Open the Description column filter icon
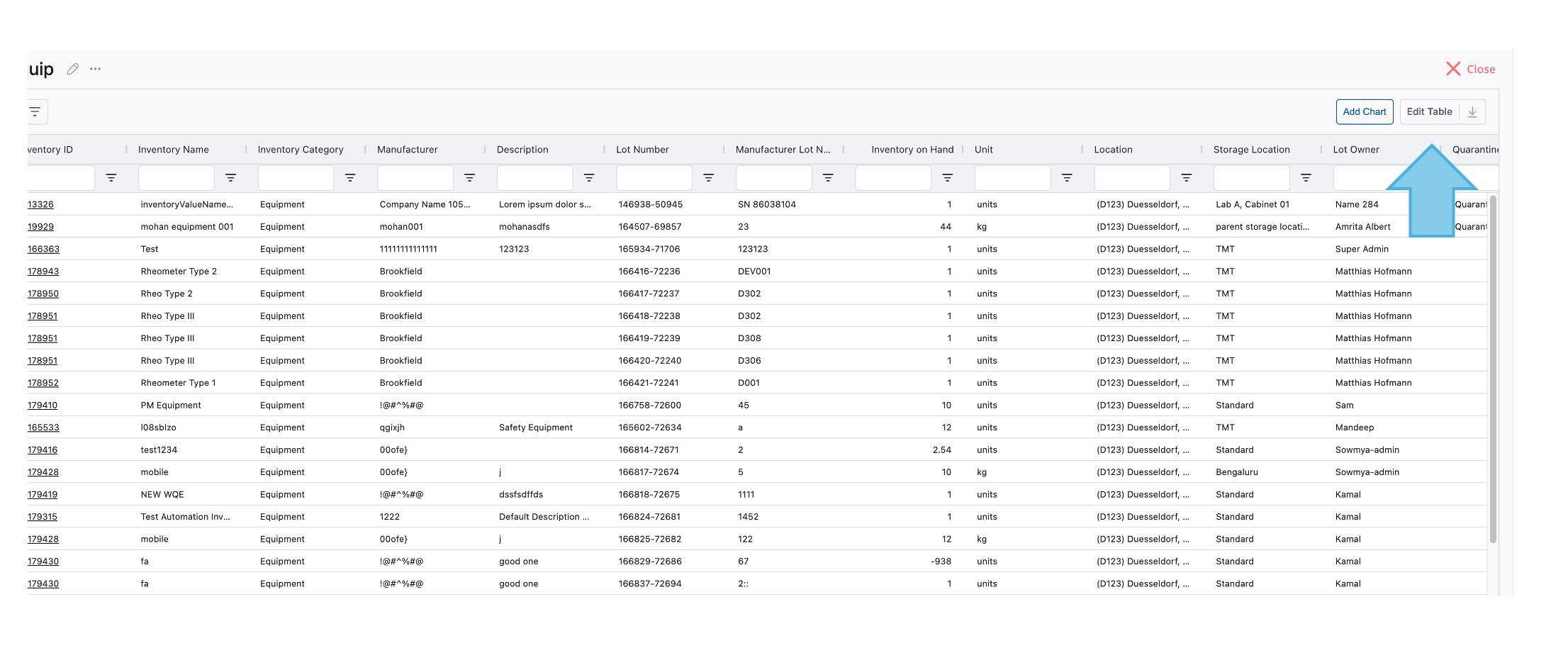 tap(589, 177)
